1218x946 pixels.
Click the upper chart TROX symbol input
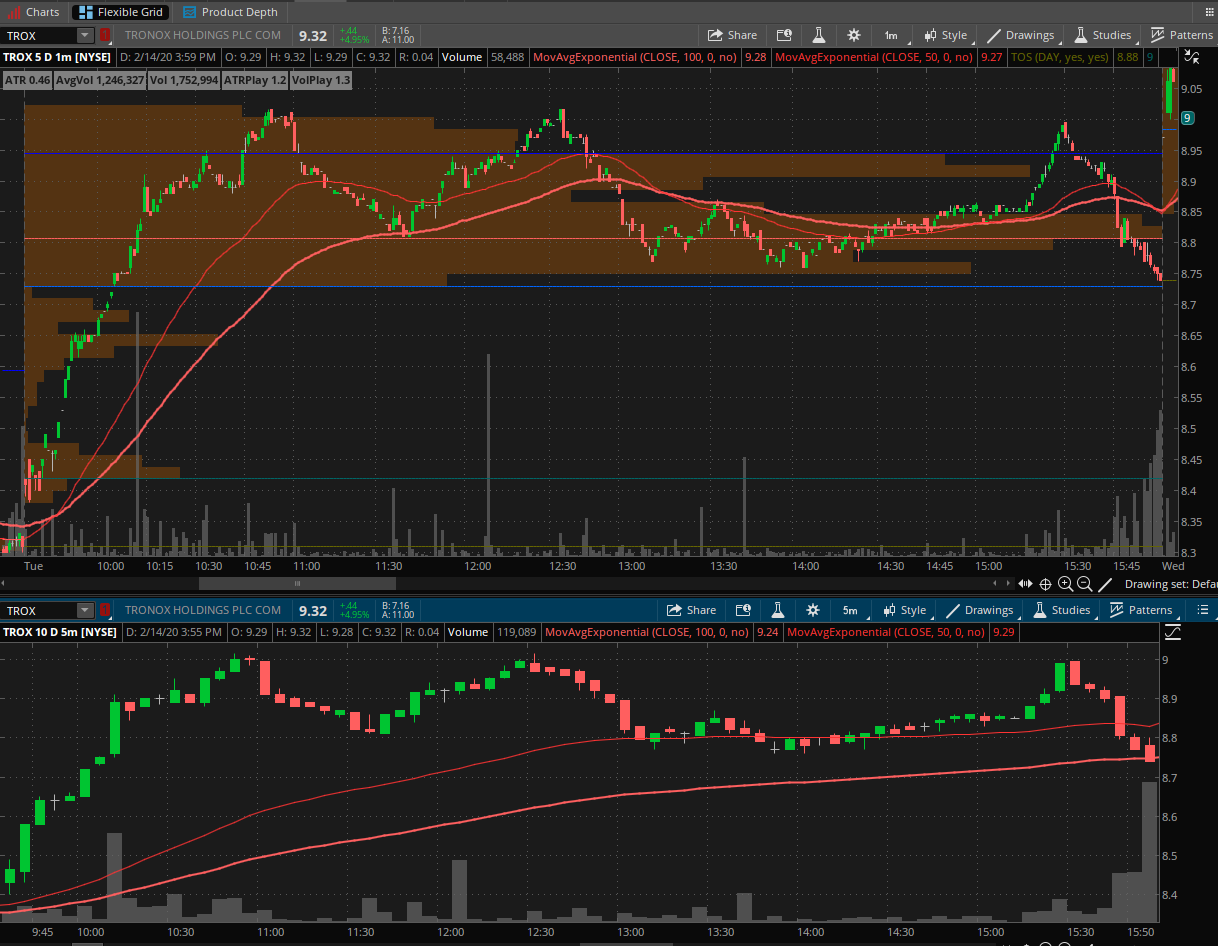click(39, 35)
